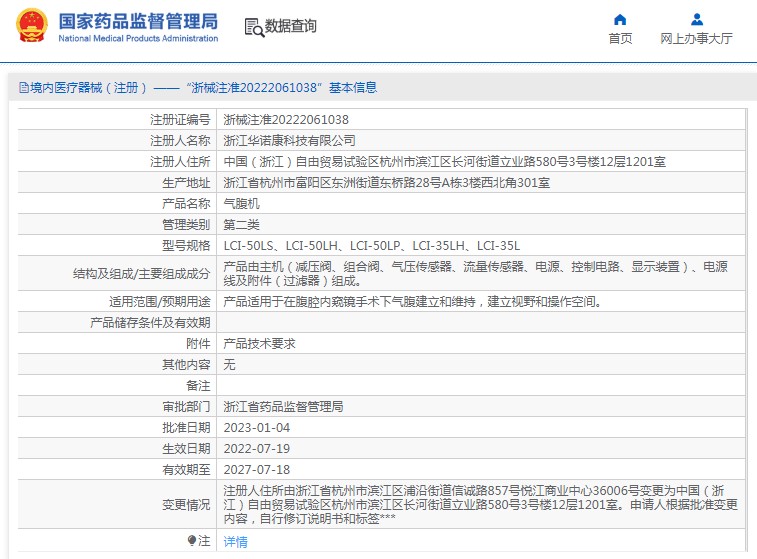Select the 生产地址 label cell
Screen dimensions: 757x559
click(186, 183)
